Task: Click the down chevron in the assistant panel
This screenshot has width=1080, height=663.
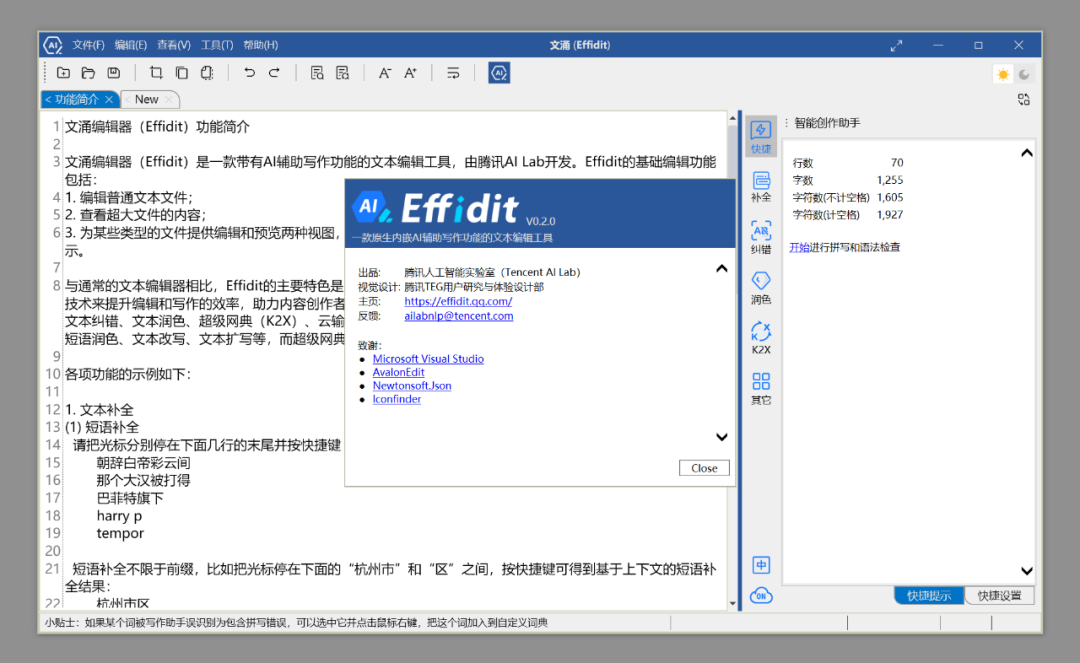Action: pos(1026,571)
